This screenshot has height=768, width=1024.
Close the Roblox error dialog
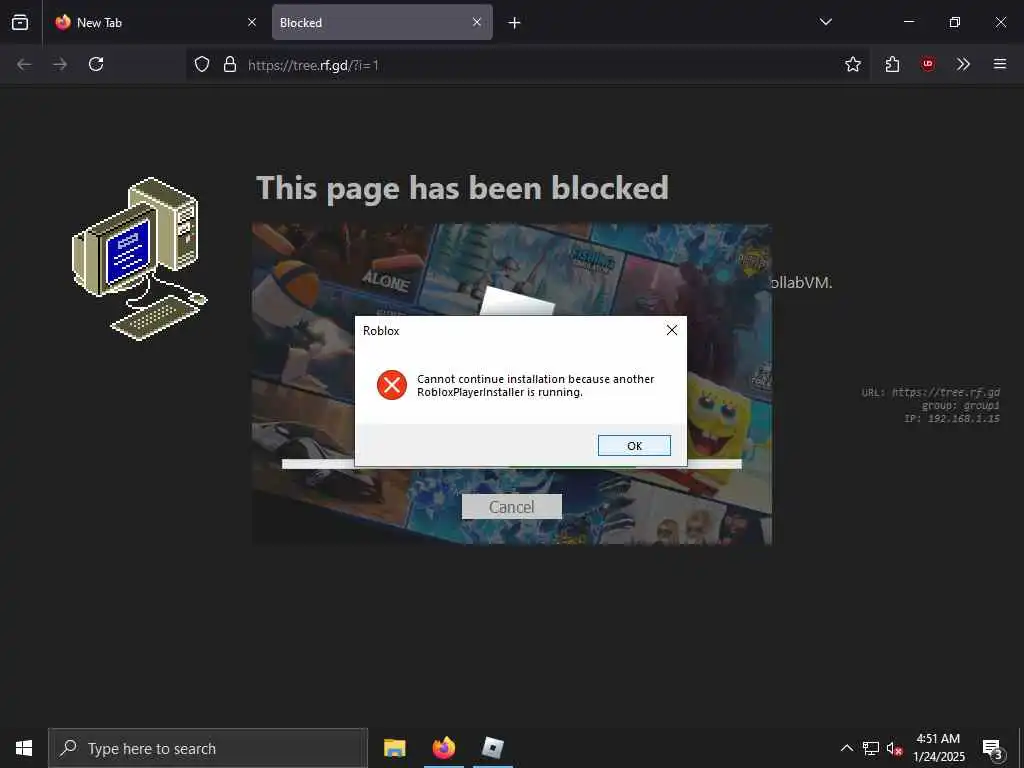671,330
